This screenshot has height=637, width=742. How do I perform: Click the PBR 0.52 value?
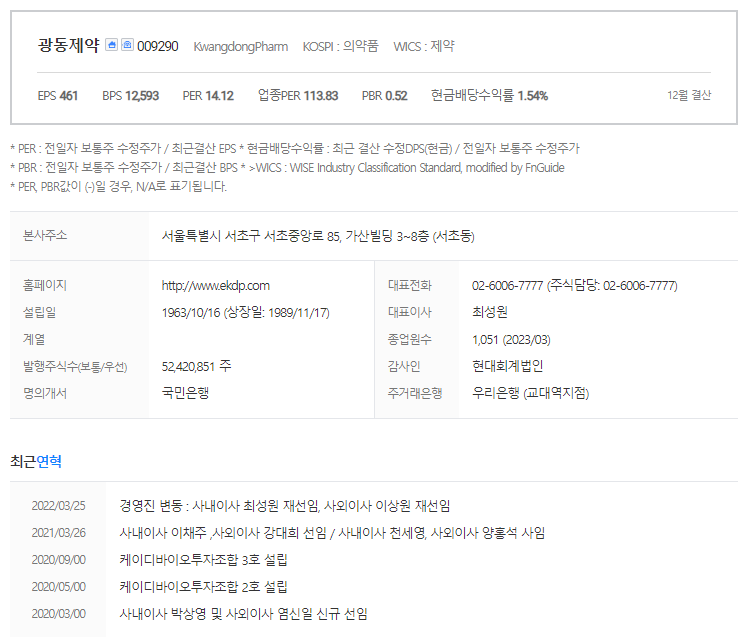click(385, 96)
